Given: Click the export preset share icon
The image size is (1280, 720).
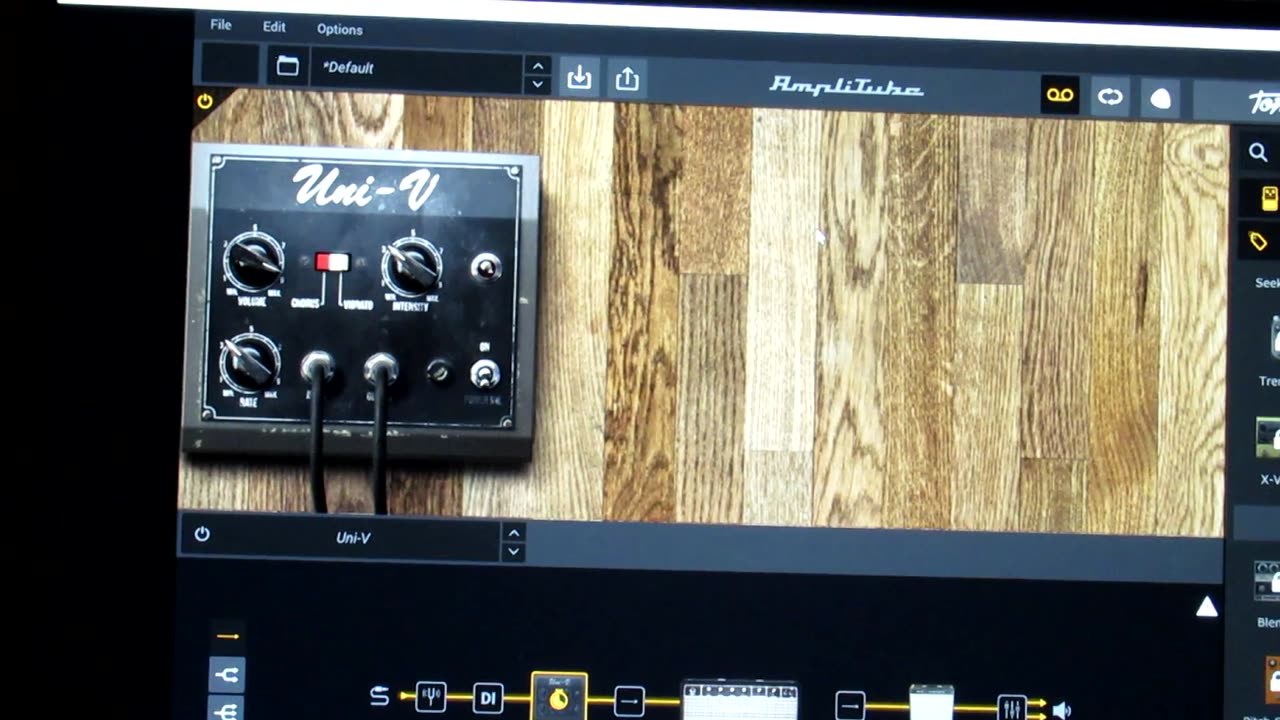Looking at the screenshot, I should (627, 79).
